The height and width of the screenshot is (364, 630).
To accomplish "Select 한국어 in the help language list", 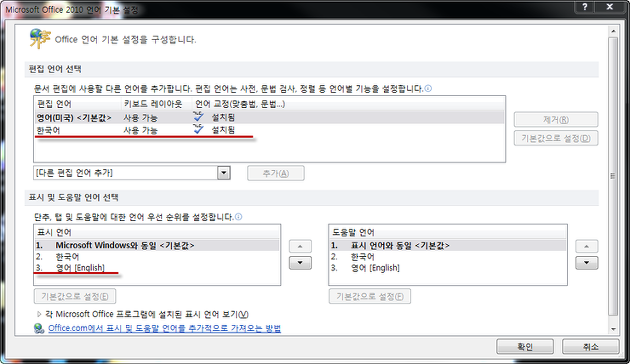I will pyautogui.click(x=448, y=257).
